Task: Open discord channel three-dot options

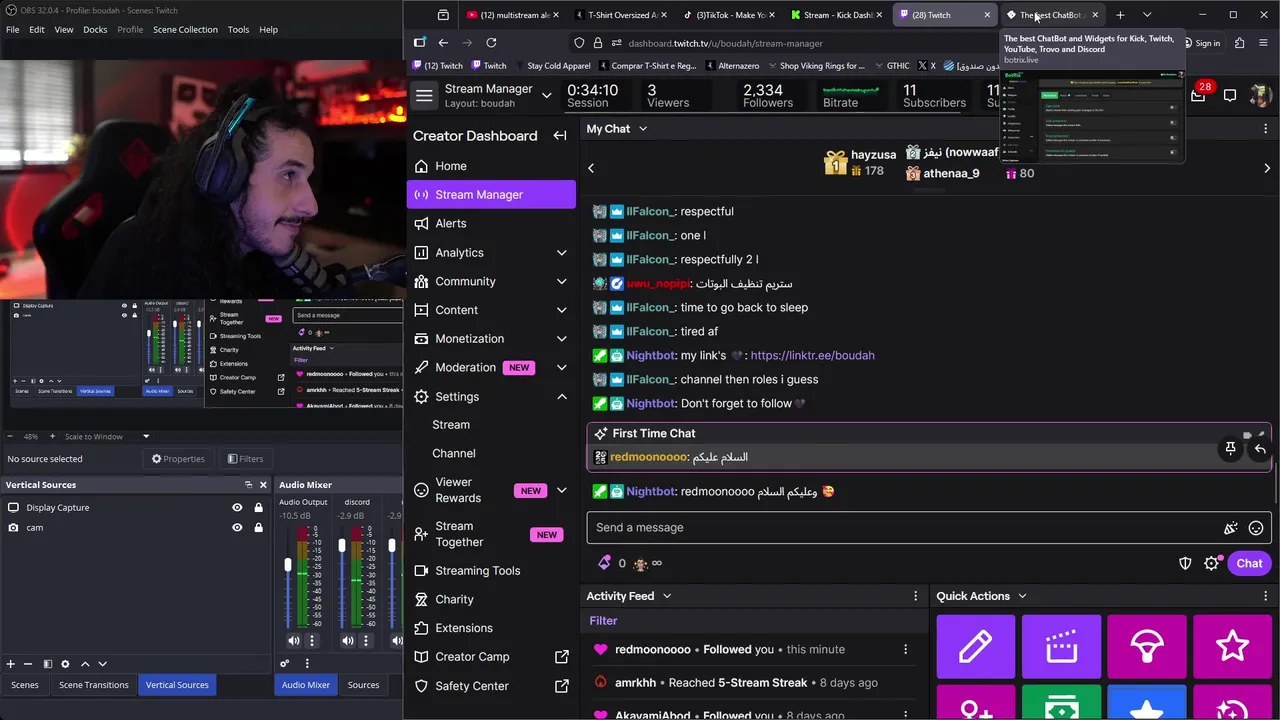Action: click(x=365, y=641)
